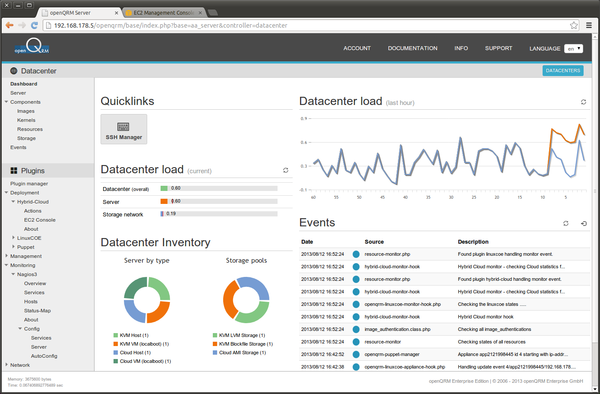Image resolution: width=600 pixels, height=394 pixels.
Task: Click status icon of openqrm-linuxcoe-monitor-hook.php event
Action: click(356, 304)
